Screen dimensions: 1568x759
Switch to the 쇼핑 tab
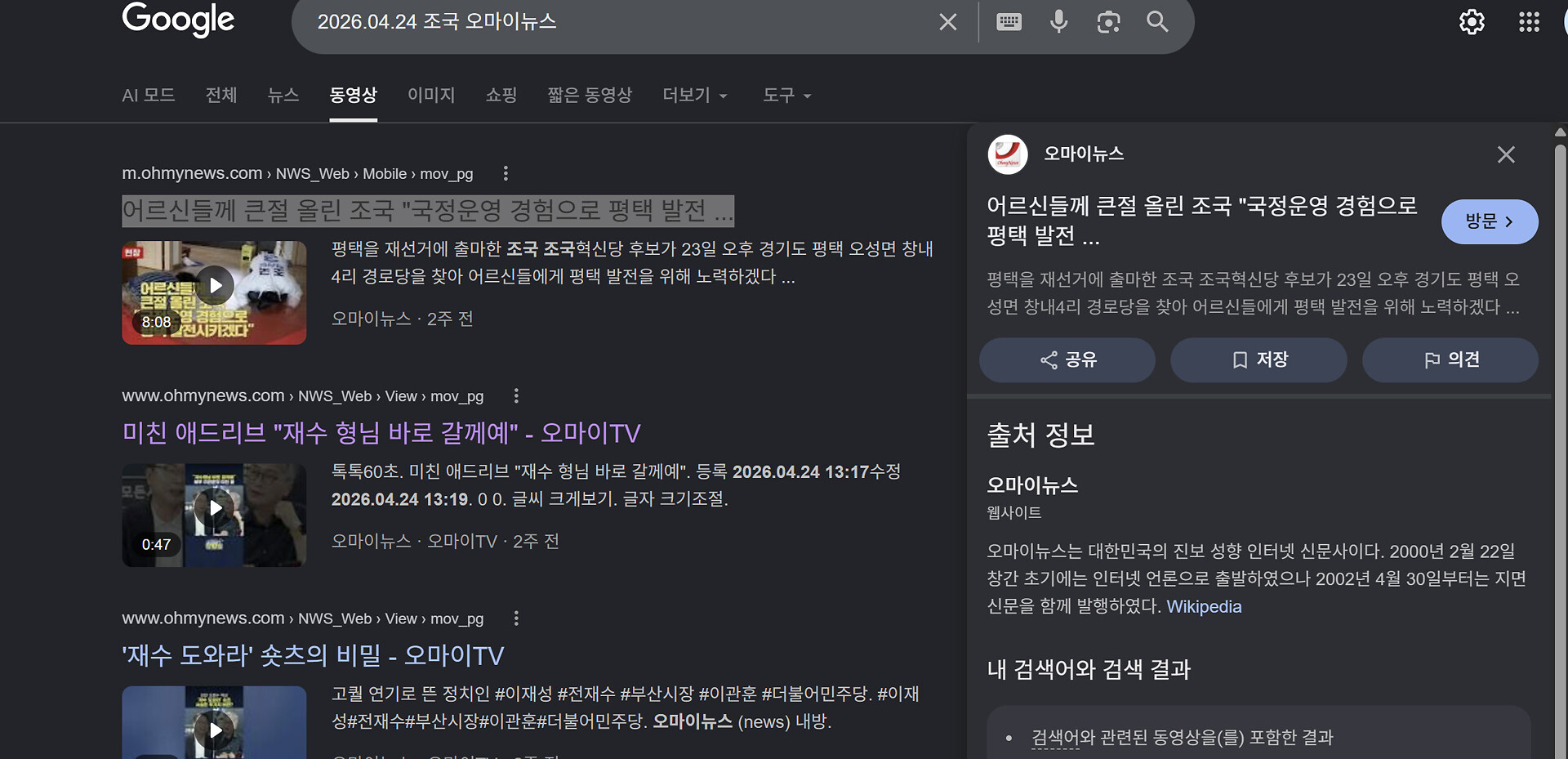click(501, 96)
